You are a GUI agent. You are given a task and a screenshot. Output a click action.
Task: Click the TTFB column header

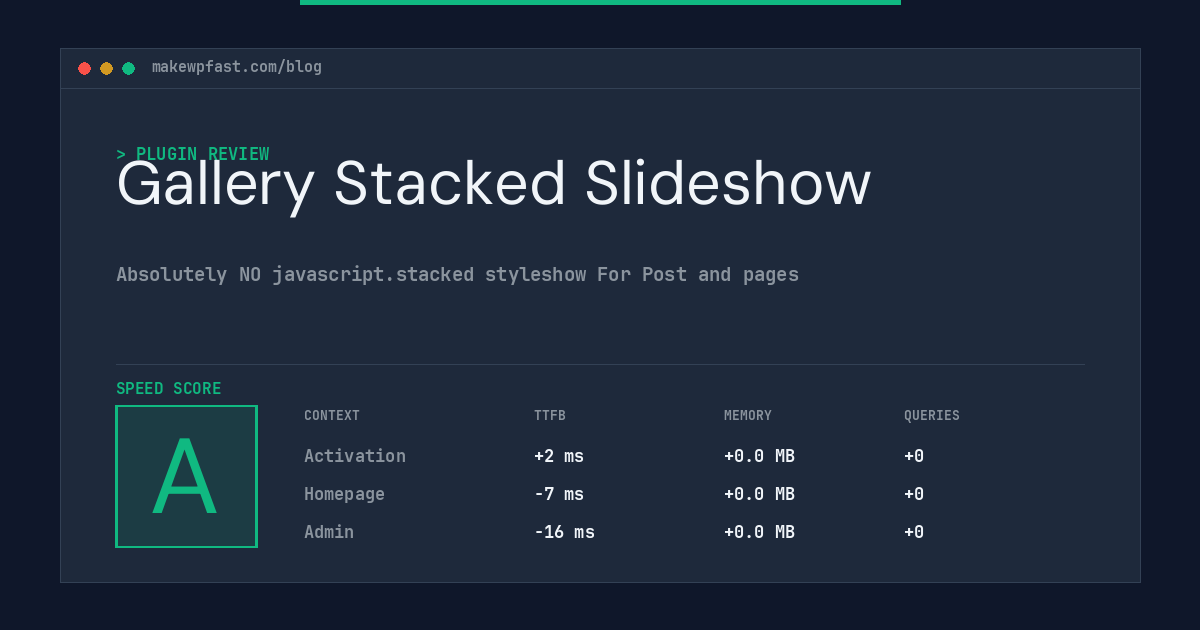click(550, 415)
